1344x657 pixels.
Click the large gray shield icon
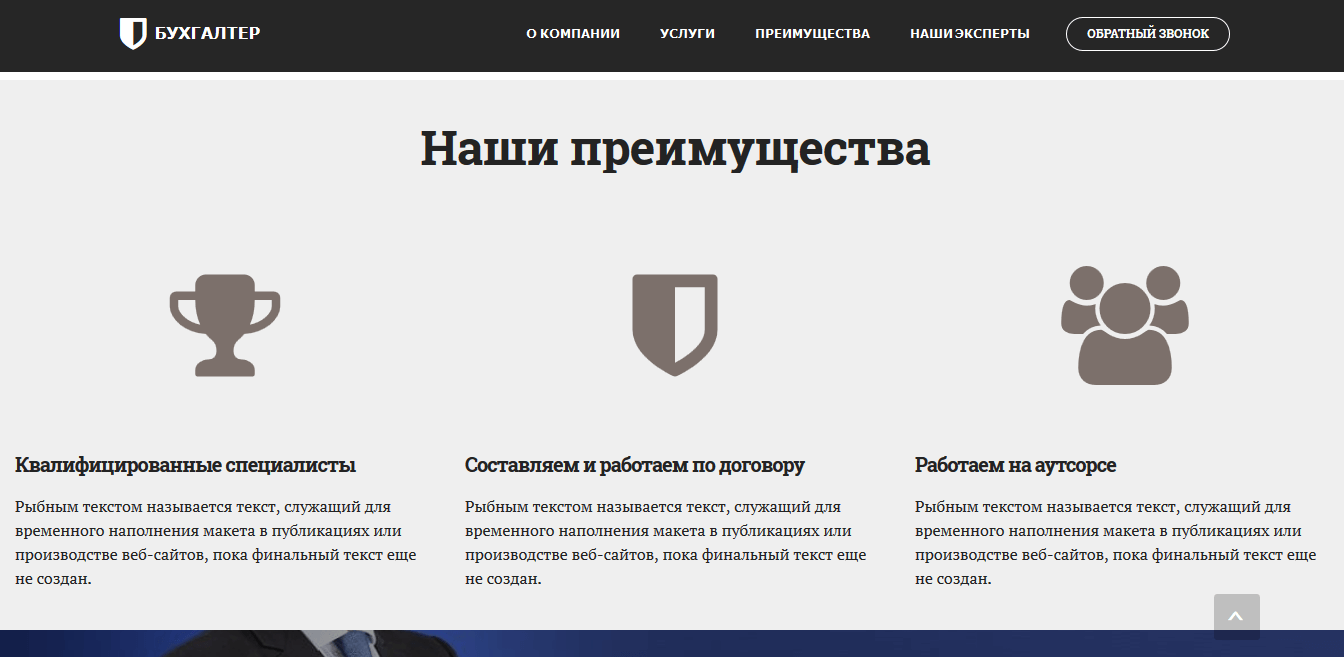[x=675, y=325]
